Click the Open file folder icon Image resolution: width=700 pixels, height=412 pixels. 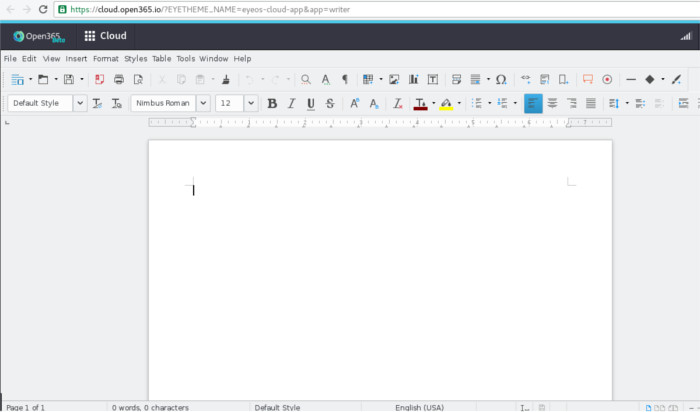(x=43, y=79)
